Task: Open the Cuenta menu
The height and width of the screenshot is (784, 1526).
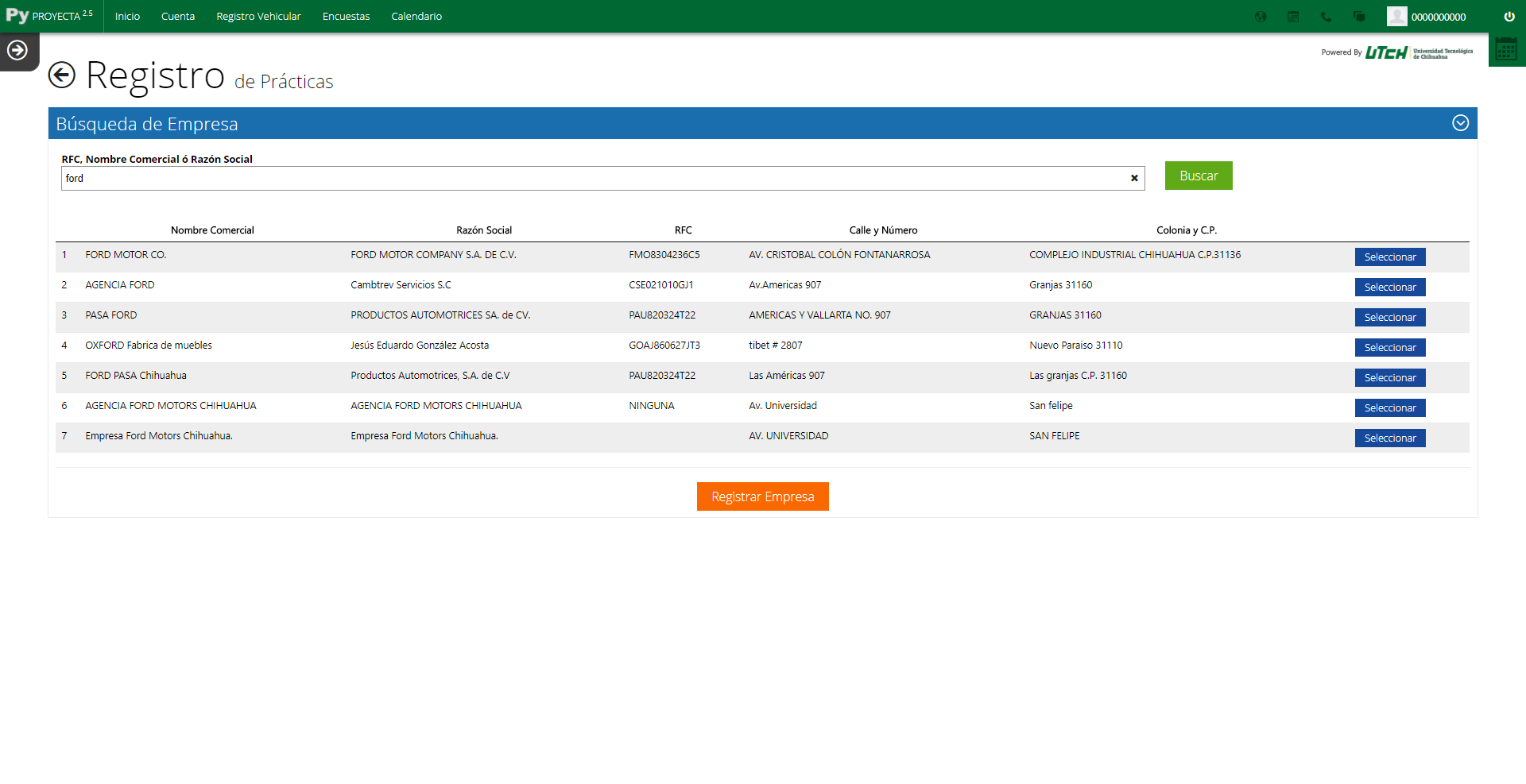Action: [x=178, y=17]
